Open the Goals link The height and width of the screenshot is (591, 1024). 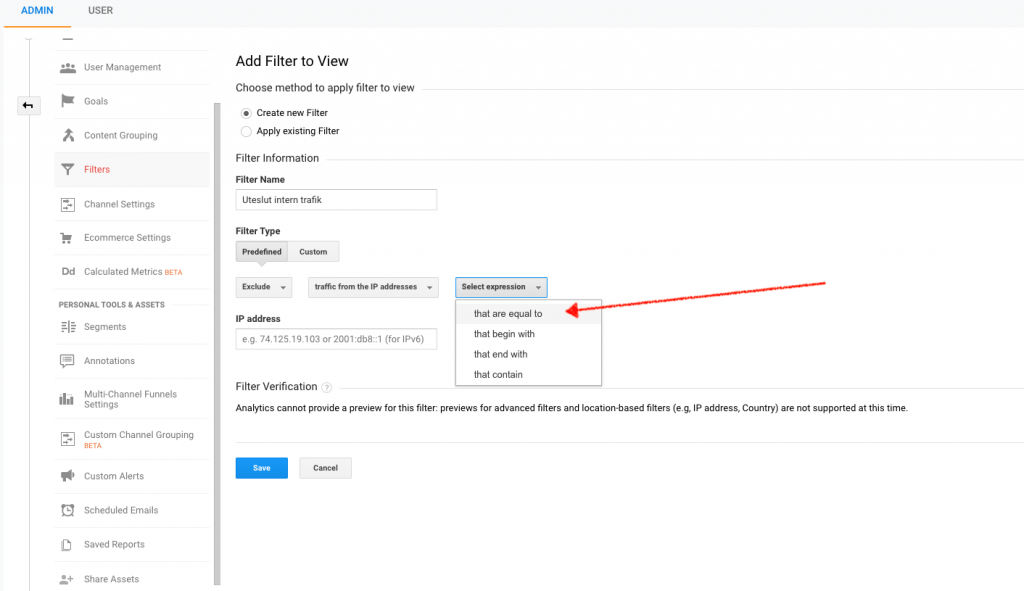tap(96, 101)
